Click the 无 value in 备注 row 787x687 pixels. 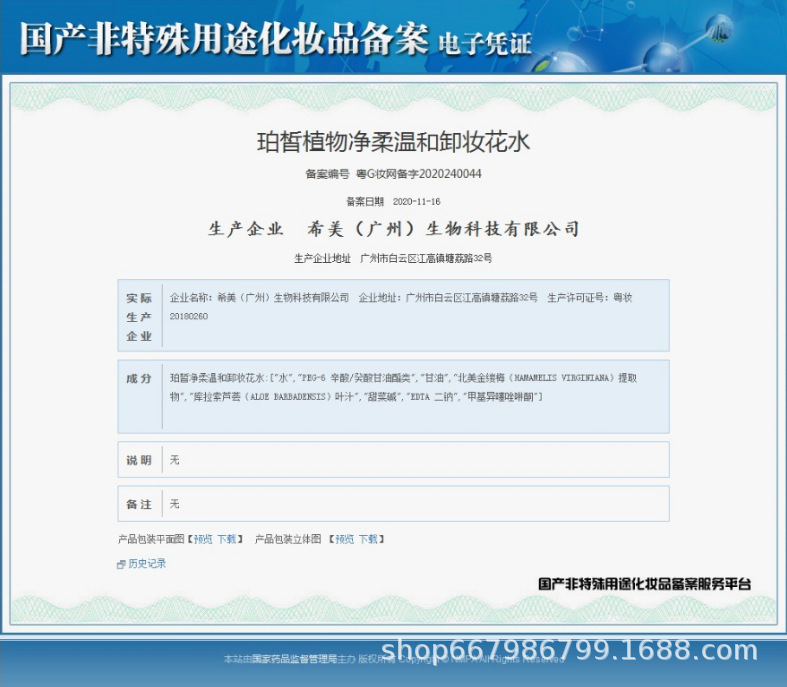coord(175,504)
